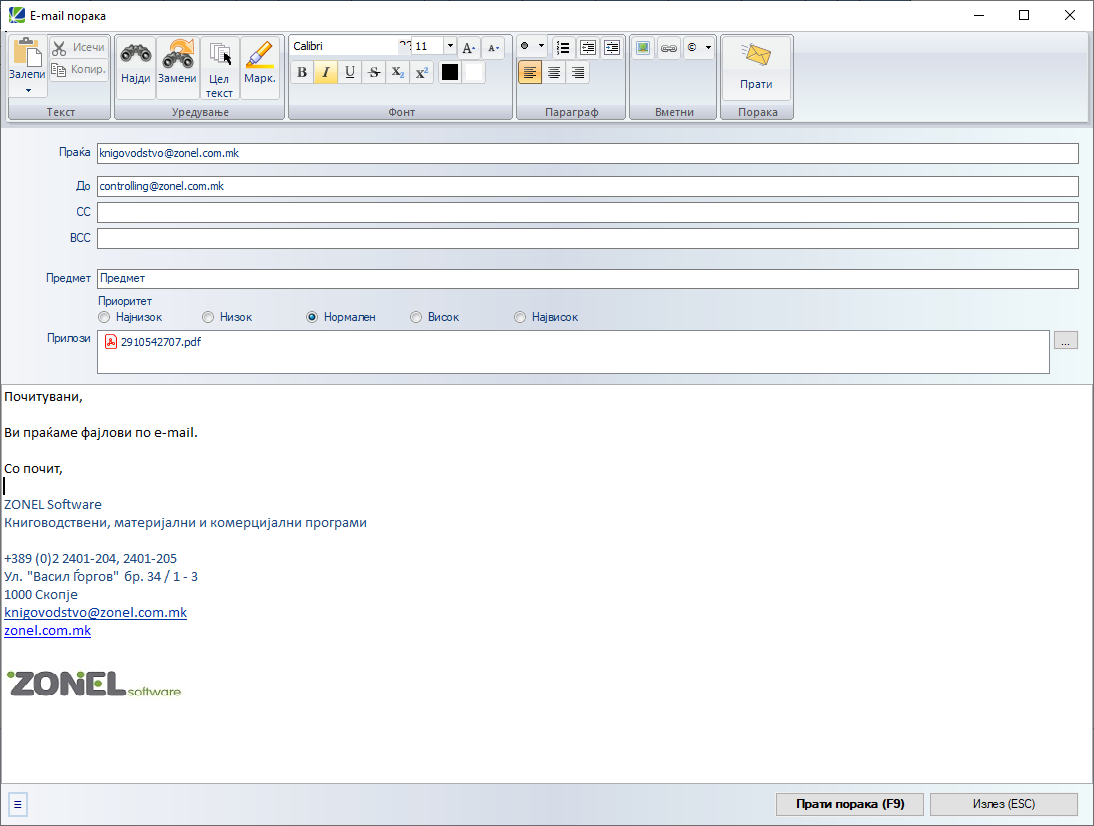Activate the Марк. highlighter tool
The width and height of the screenshot is (1094, 826).
260,67
